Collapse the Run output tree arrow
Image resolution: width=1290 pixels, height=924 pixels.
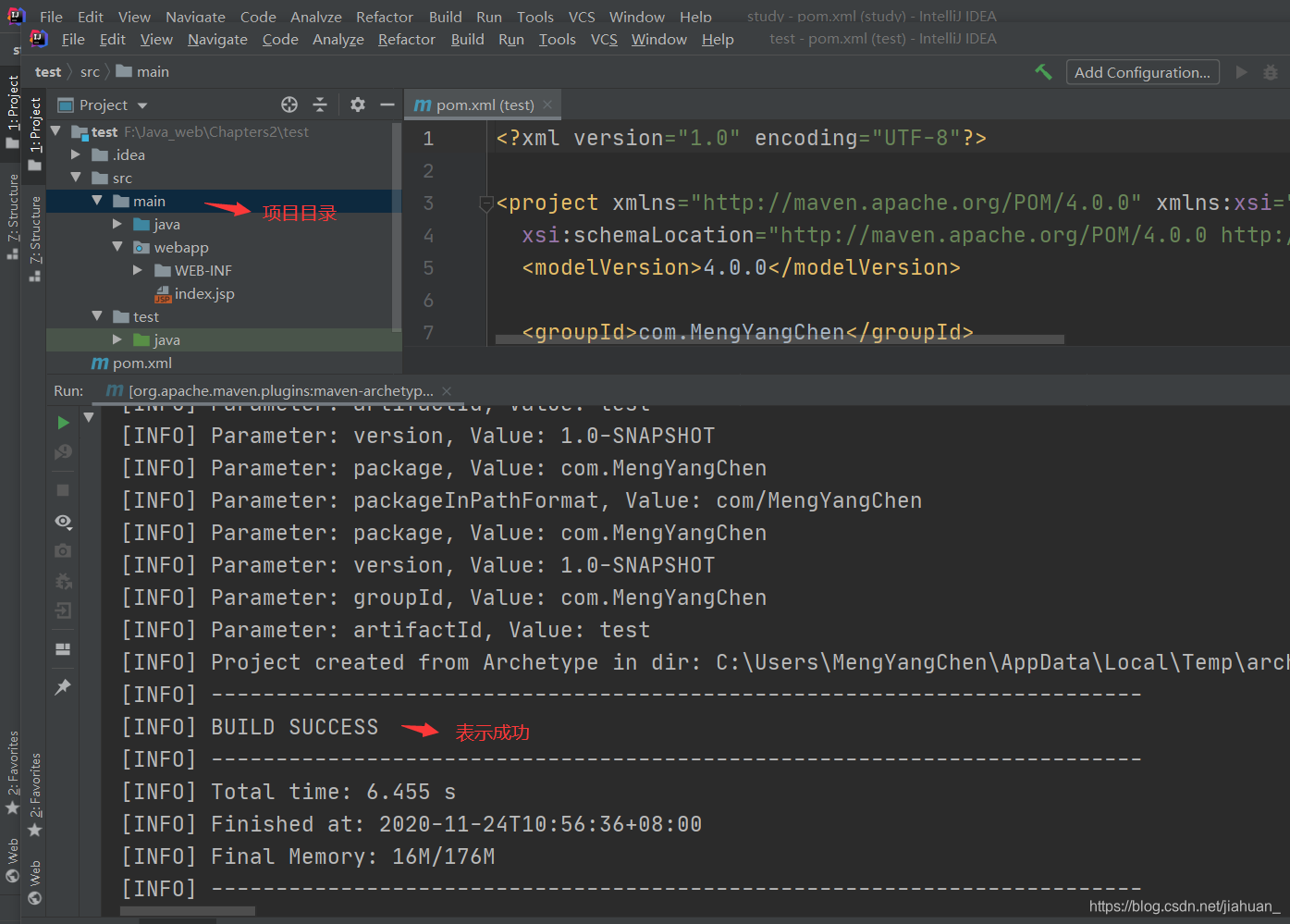[x=89, y=418]
